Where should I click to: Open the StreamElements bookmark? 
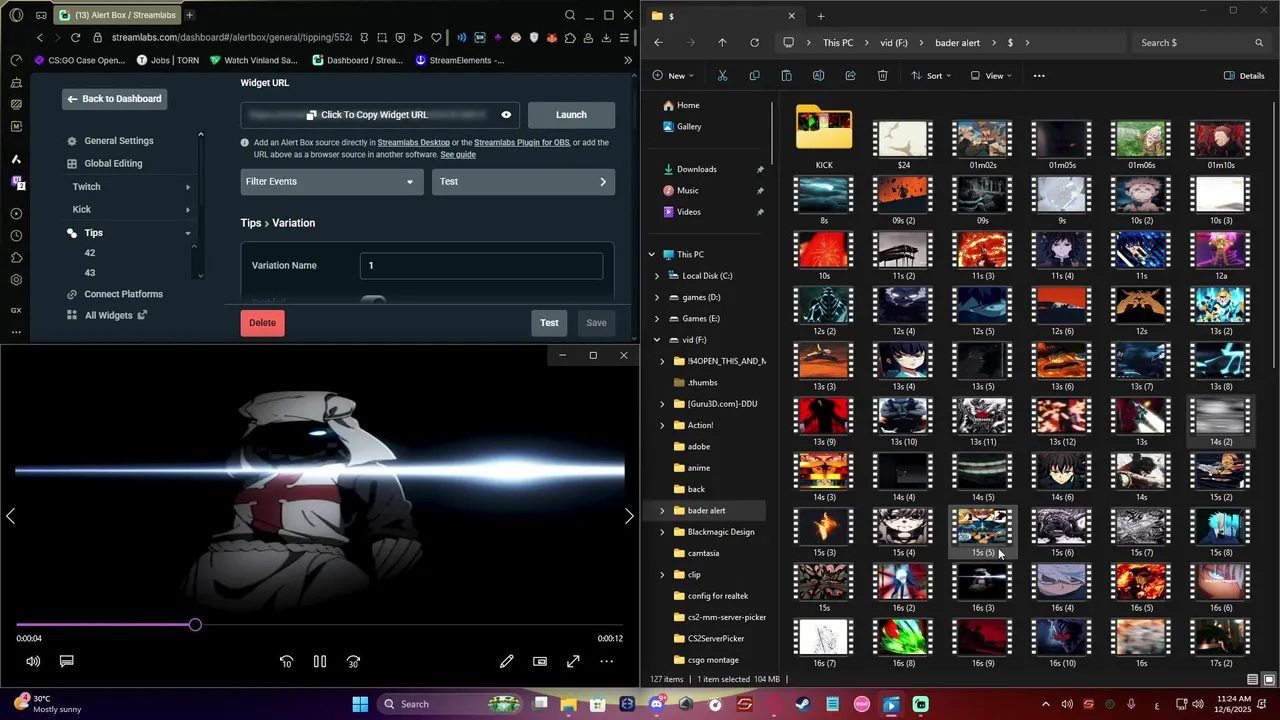click(x=459, y=60)
